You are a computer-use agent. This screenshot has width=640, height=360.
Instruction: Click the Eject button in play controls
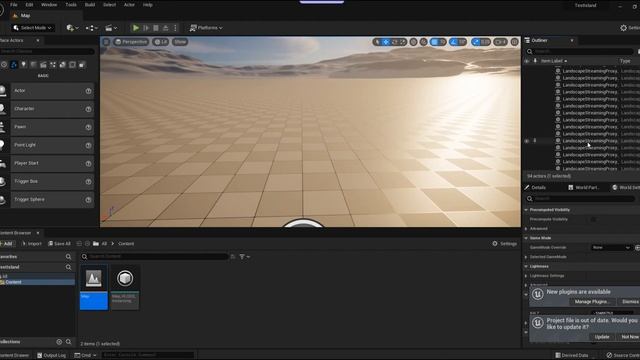click(165, 28)
